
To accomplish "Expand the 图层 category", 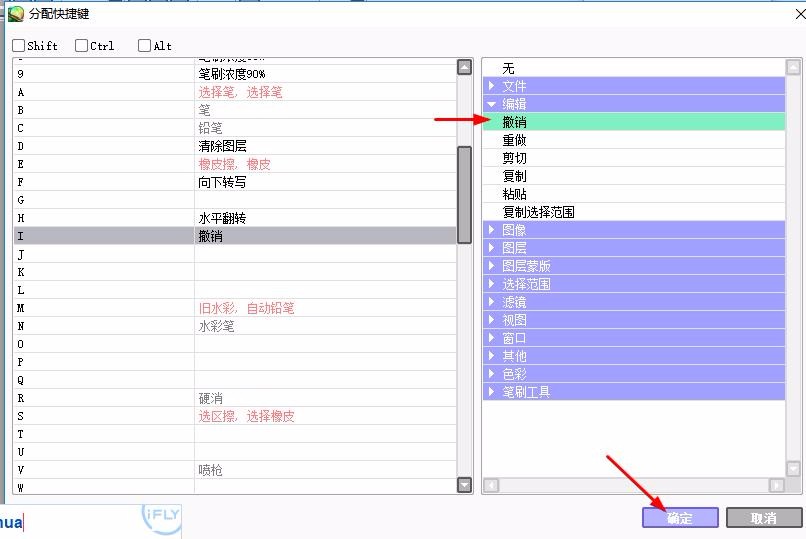I will coord(491,248).
